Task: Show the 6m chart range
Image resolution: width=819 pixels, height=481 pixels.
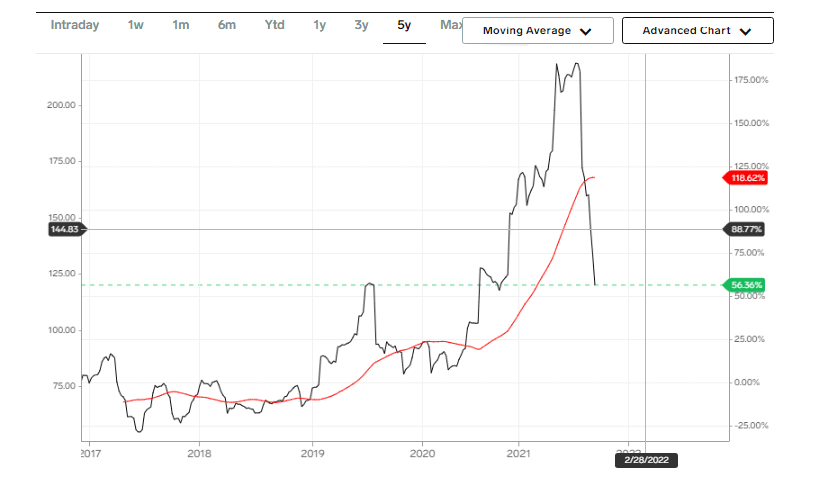Action: point(226,25)
